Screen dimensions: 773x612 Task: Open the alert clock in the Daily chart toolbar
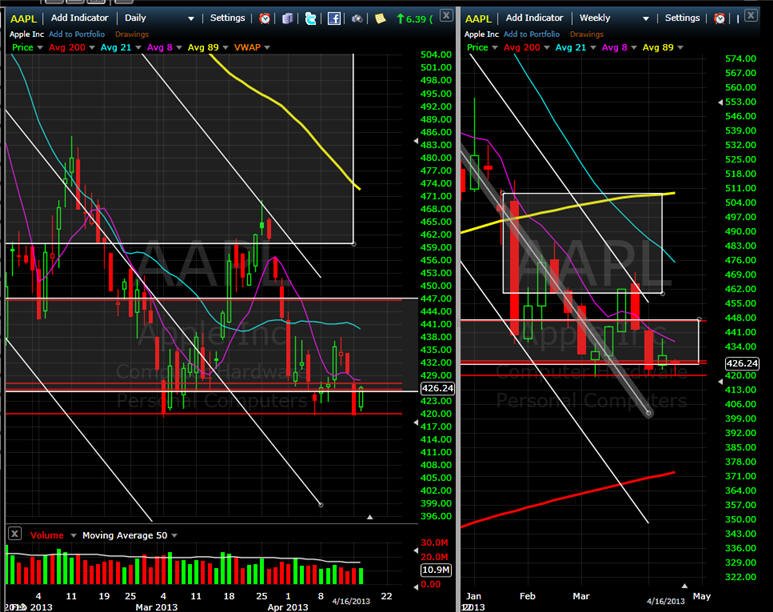tap(265, 19)
